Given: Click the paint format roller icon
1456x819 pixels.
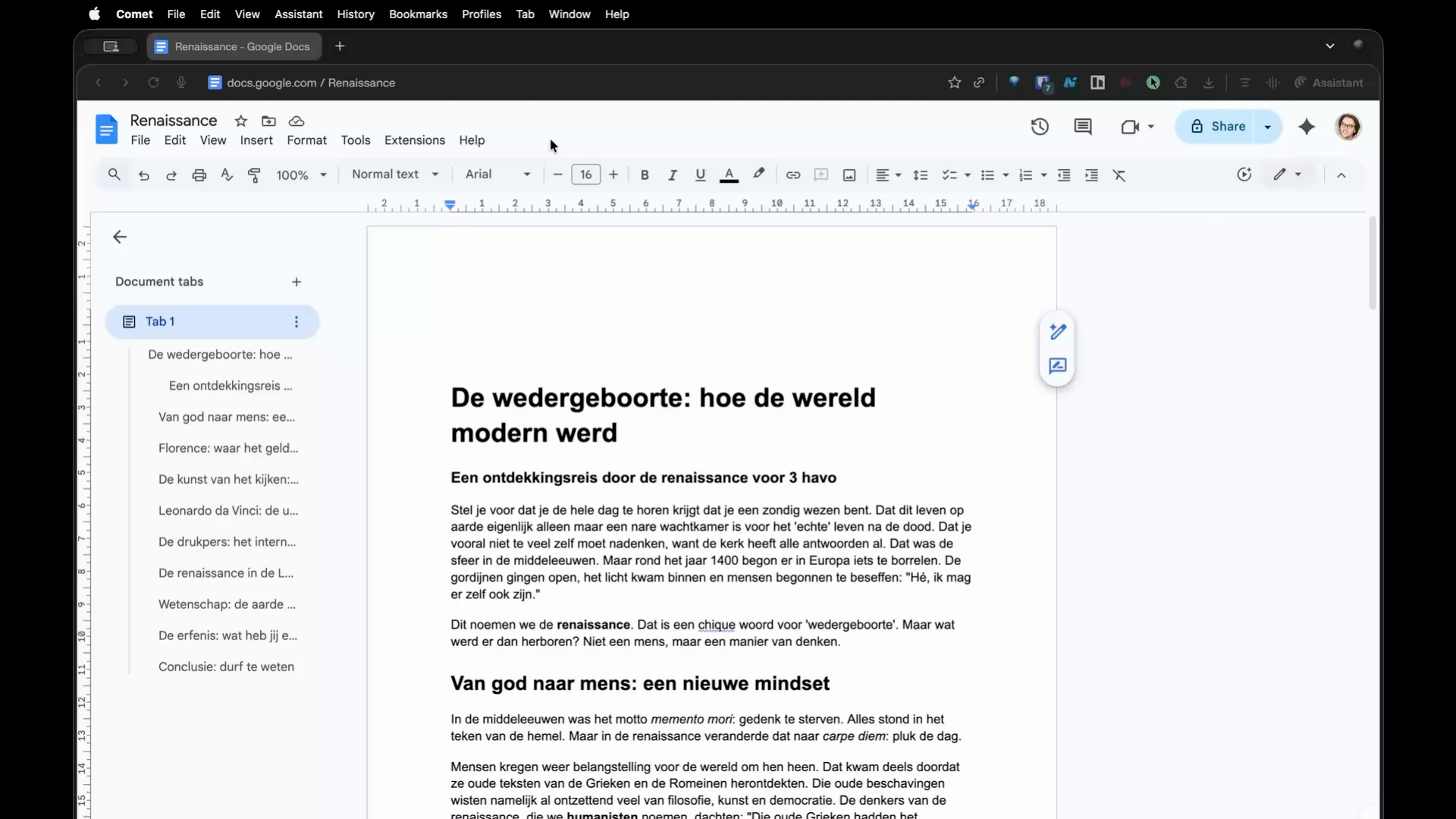Looking at the screenshot, I should (254, 175).
